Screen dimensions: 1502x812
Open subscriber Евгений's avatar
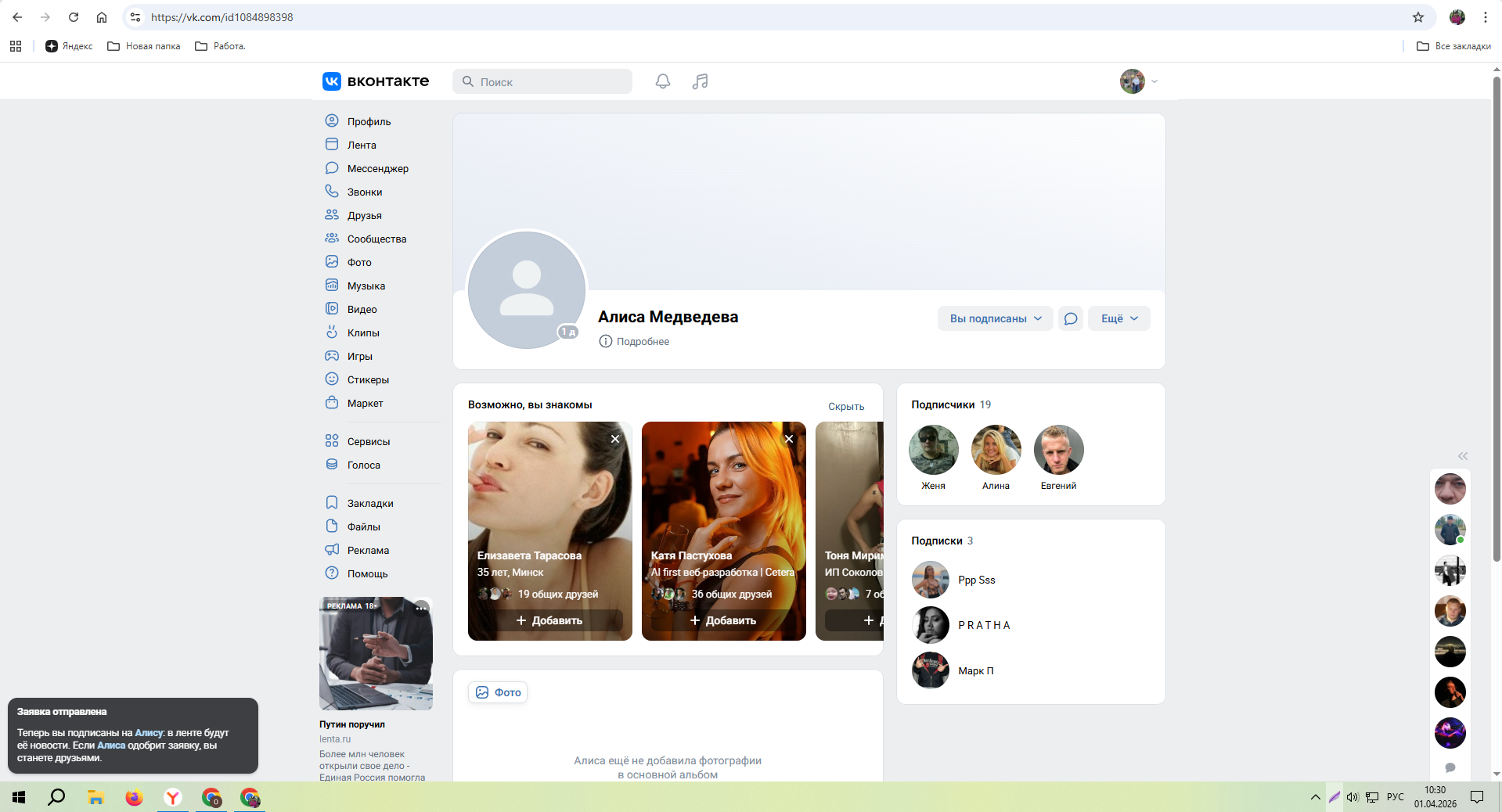tap(1058, 450)
